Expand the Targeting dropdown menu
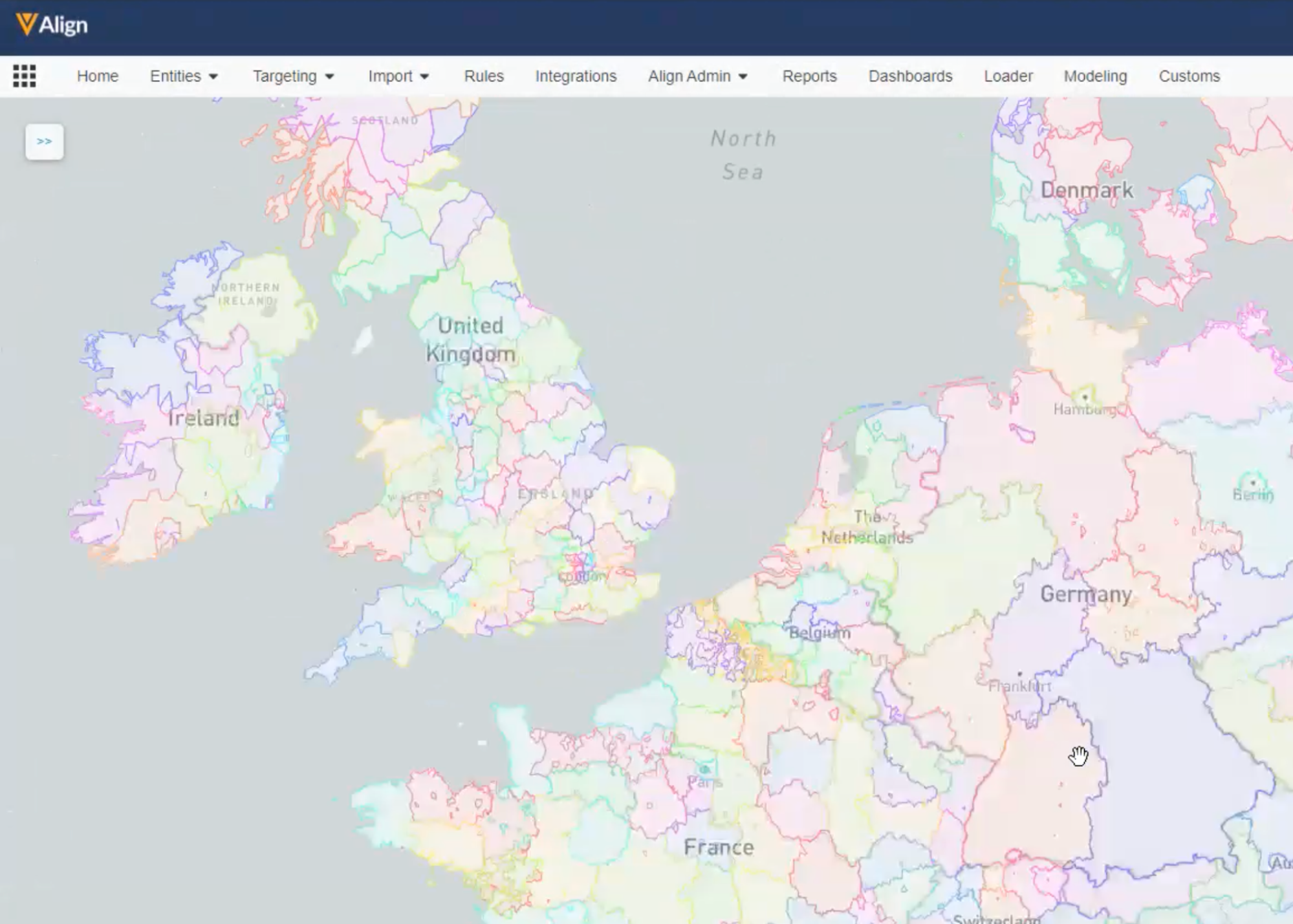This screenshot has height=924, width=1293. click(293, 76)
